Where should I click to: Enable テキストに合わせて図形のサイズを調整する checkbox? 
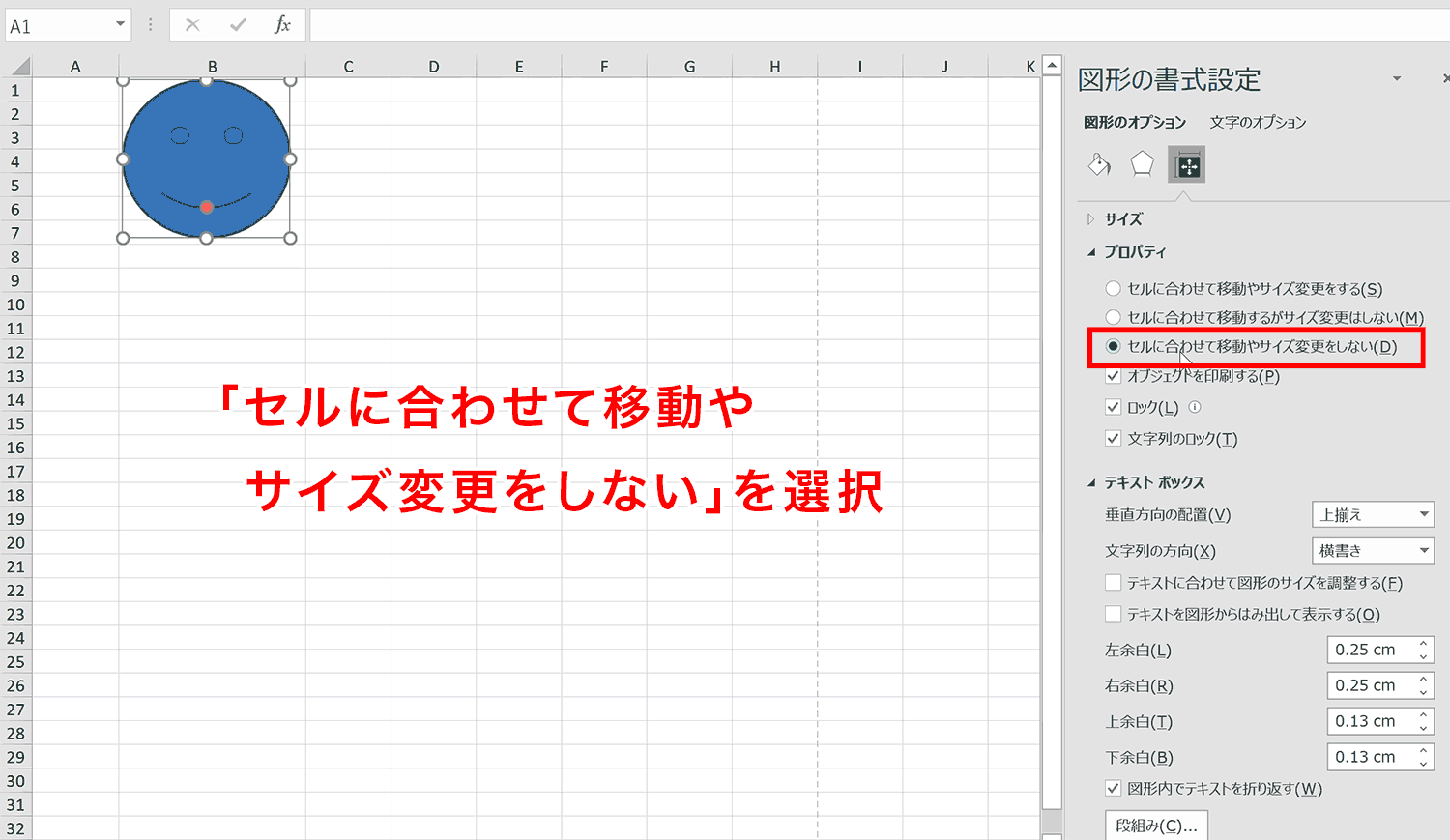[x=1114, y=583]
